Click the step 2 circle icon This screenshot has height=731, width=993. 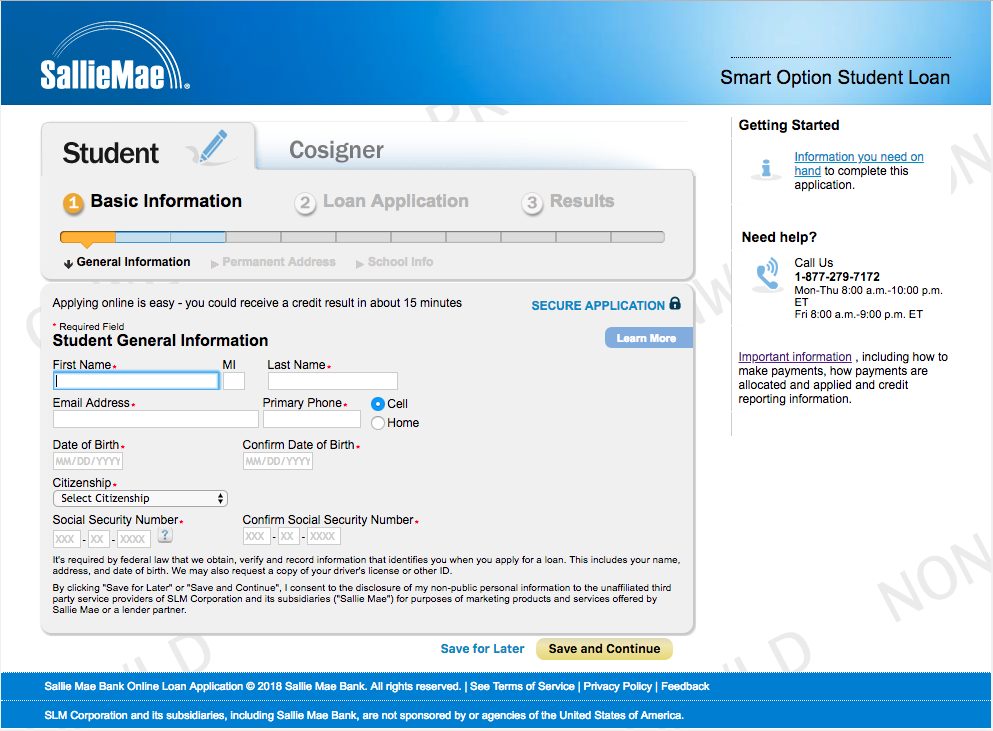[305, 203]
